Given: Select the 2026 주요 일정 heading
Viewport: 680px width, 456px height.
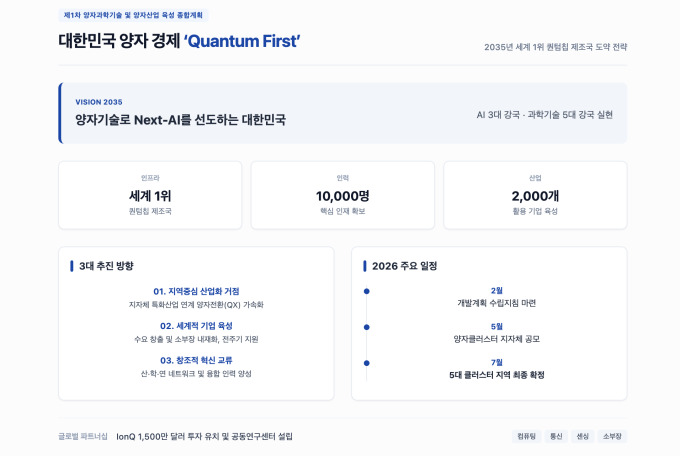Looking at the screenshot, I should pyautogui.click(x=404, y=266).
